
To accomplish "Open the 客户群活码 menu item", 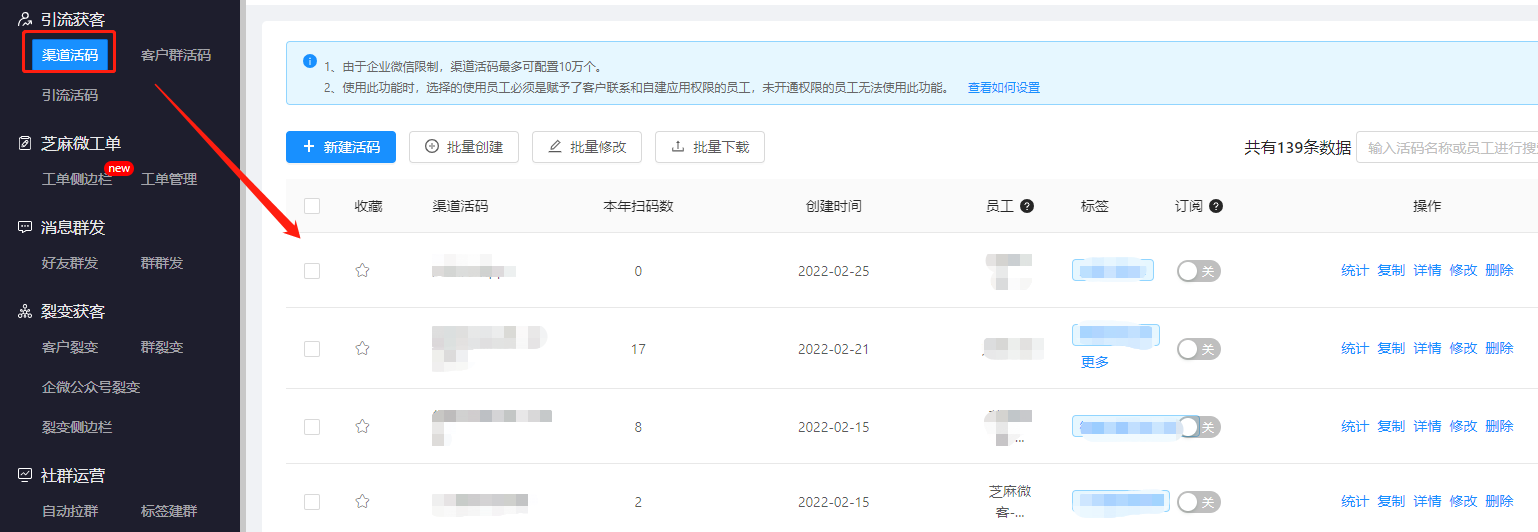I will point(176,55).
